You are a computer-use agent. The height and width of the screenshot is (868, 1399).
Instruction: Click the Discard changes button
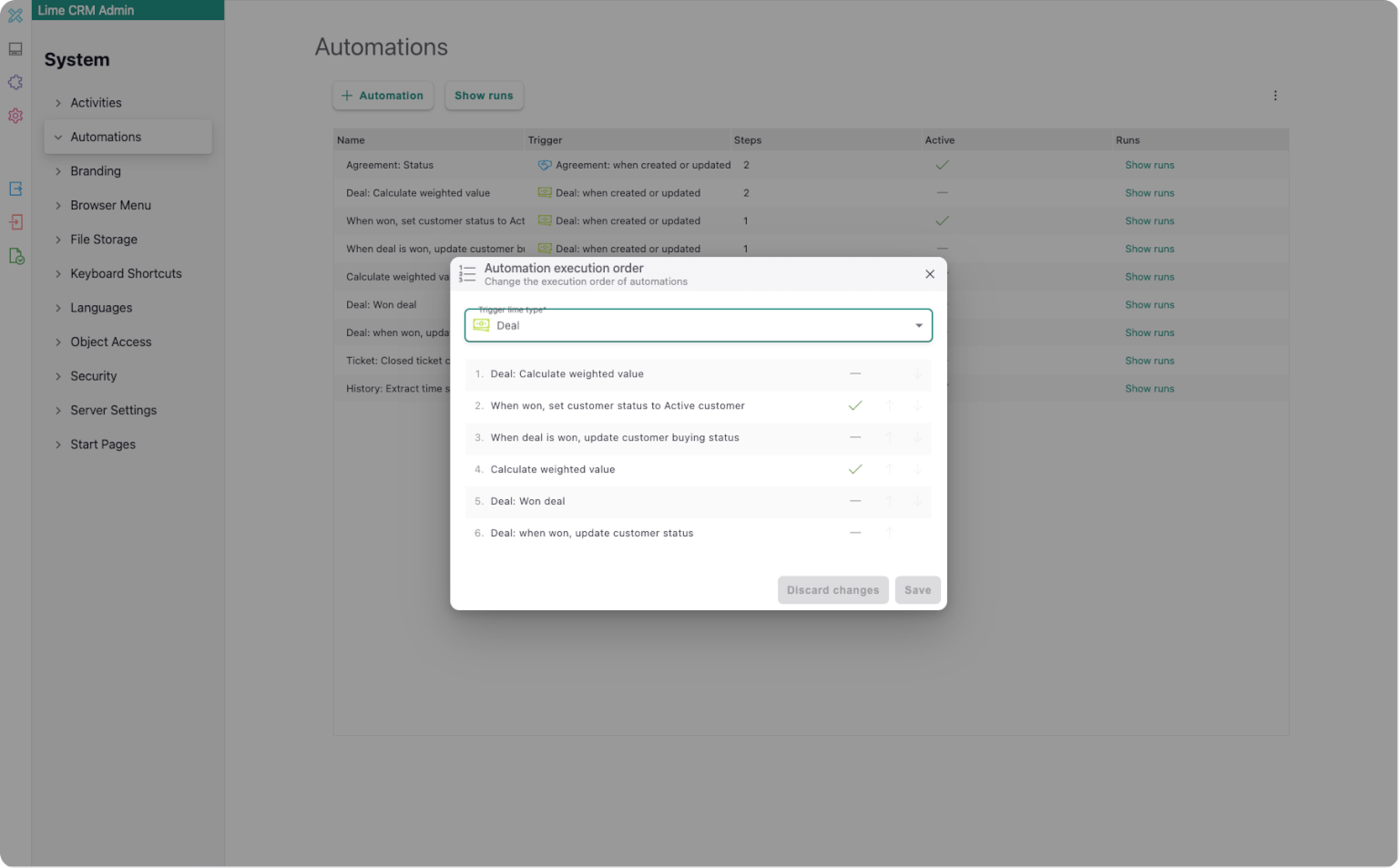(x=832, y=589)
